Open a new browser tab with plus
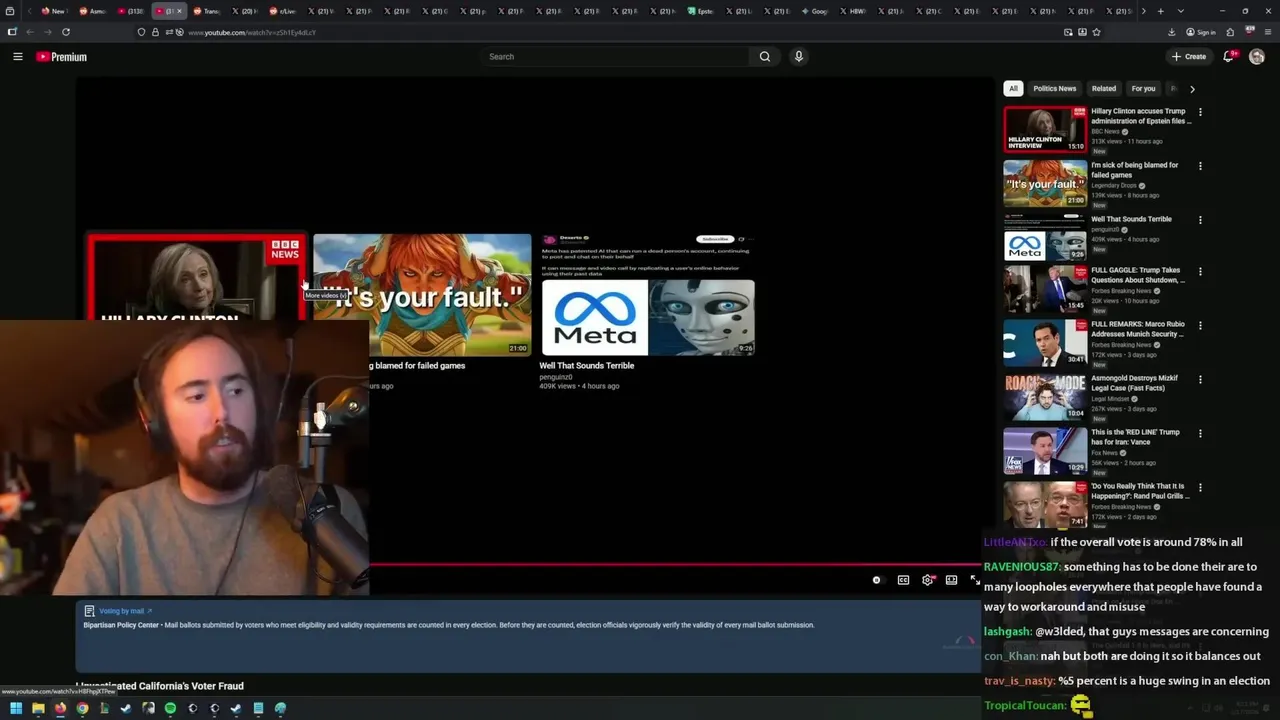The image size is (1280, 720). click(x=1160, y=11)
